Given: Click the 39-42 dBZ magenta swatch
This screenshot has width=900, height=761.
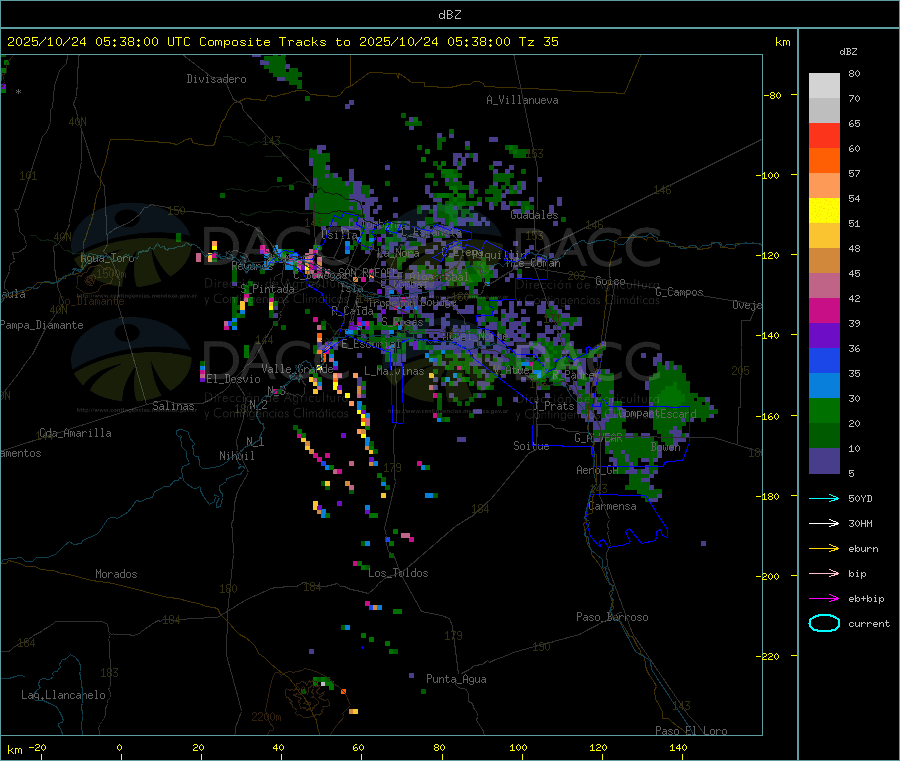Looking at the screenshot, I should [x=824, y=310].
